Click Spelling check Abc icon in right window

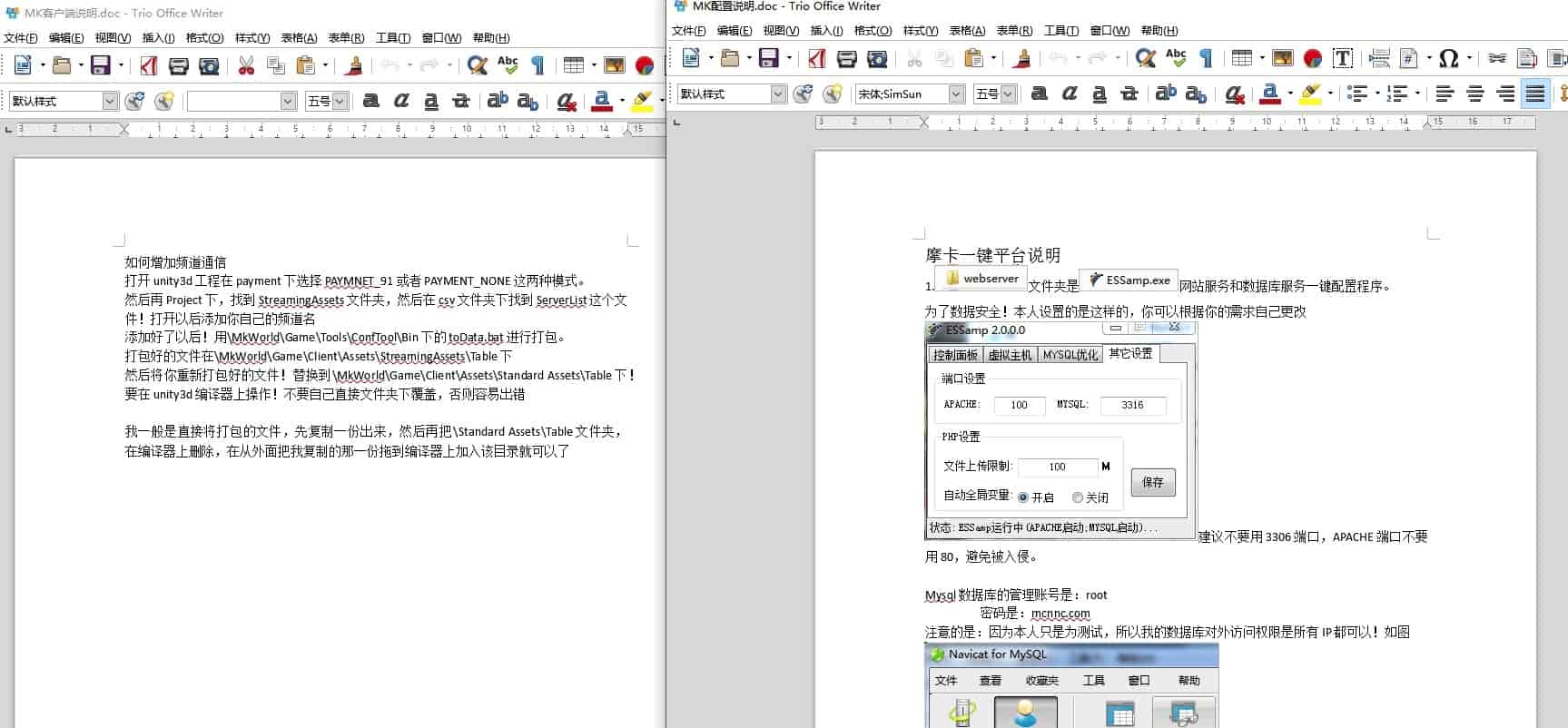[1176, 59]
